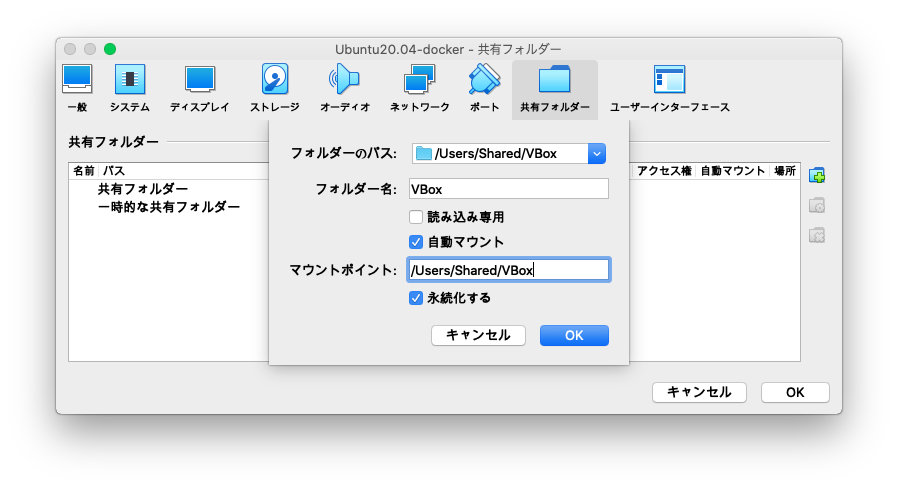
Task: Uncheck the 自動マウント checkbox
Action: (x=416, y=242)
